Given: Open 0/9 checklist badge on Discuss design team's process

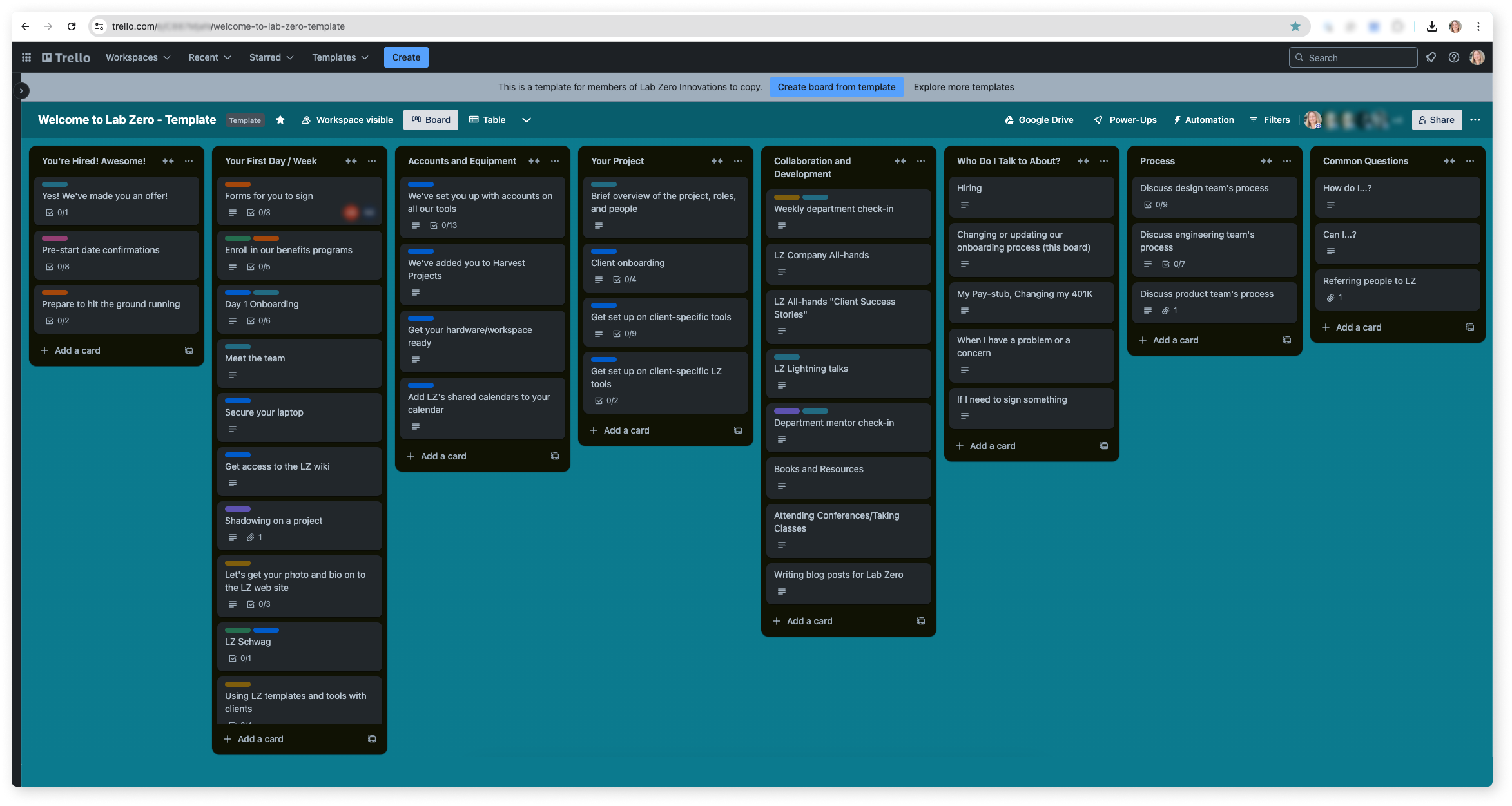Looking at the screenshot, I should [1156, 205].
